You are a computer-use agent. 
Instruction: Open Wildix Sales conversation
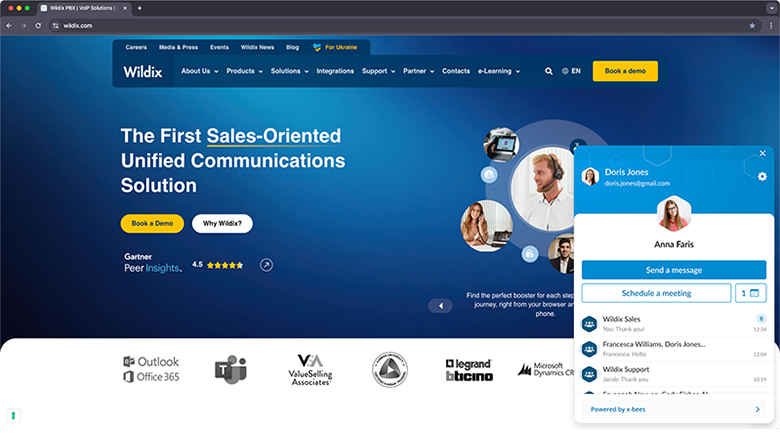pyautogui.click(x=674, y=324)
